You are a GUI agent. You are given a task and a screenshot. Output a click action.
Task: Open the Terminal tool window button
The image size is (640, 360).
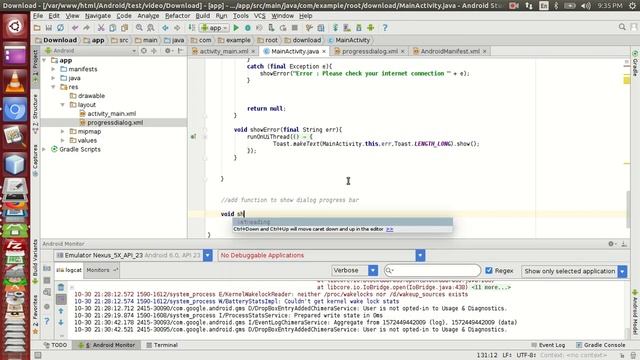162,345
